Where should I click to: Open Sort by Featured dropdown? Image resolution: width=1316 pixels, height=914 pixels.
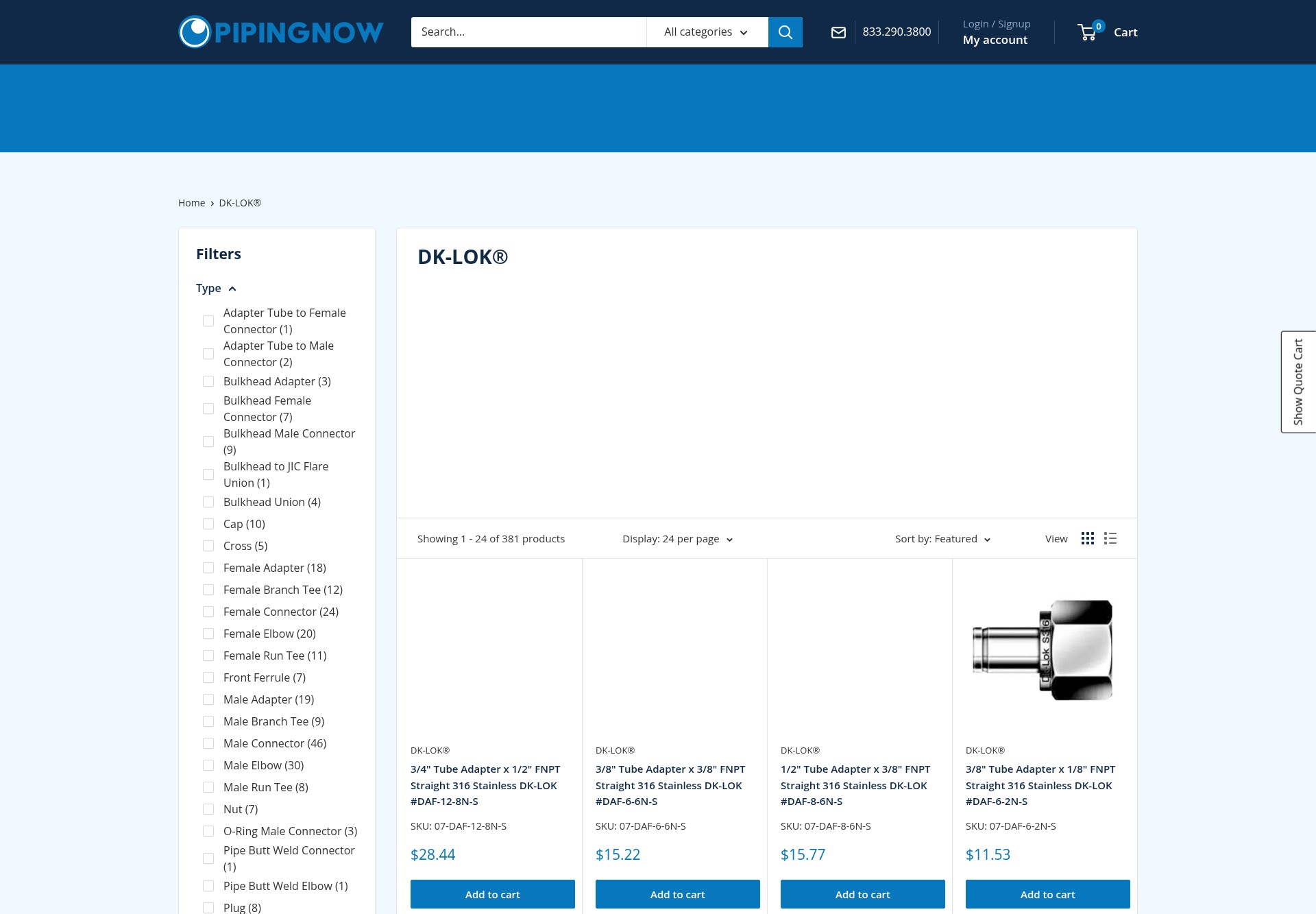click(943, 539)
